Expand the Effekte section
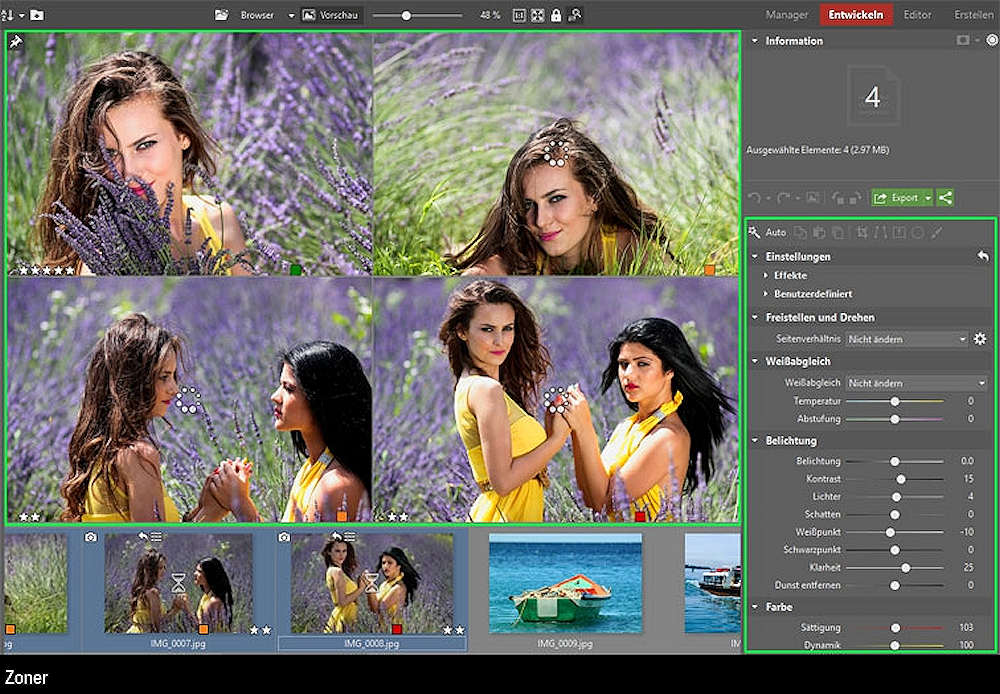Screen dimensions: 1000x694 (790, 275)
